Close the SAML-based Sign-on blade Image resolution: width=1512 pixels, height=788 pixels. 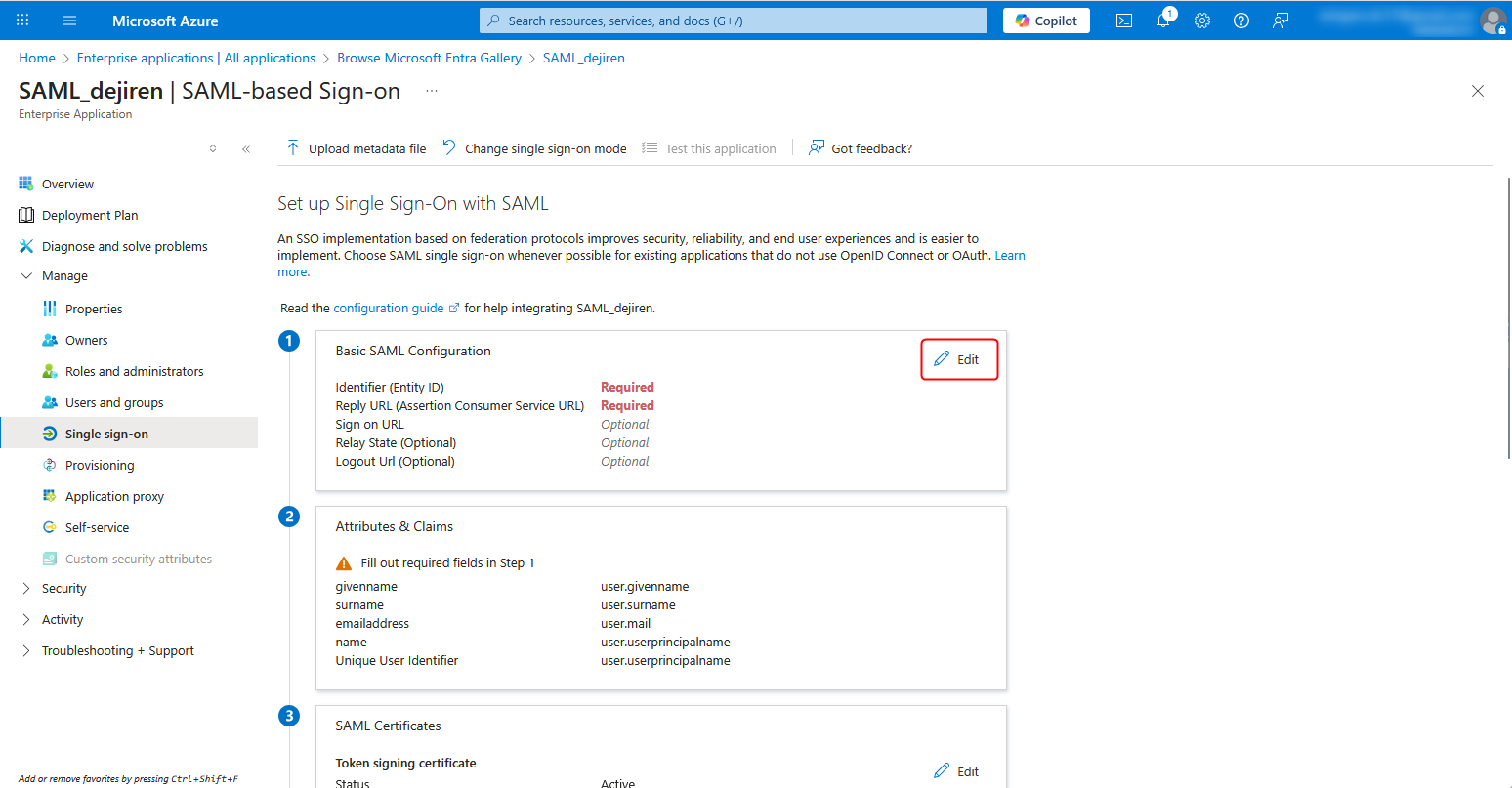(1478, 91)
